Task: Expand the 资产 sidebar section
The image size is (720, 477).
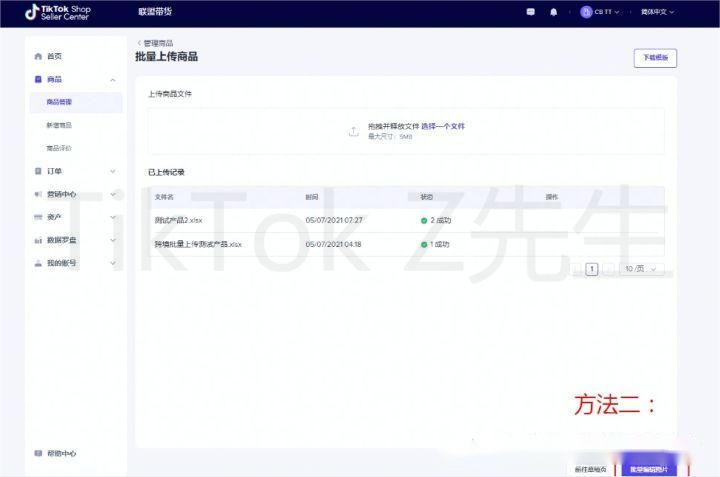Action: (113, 217)
